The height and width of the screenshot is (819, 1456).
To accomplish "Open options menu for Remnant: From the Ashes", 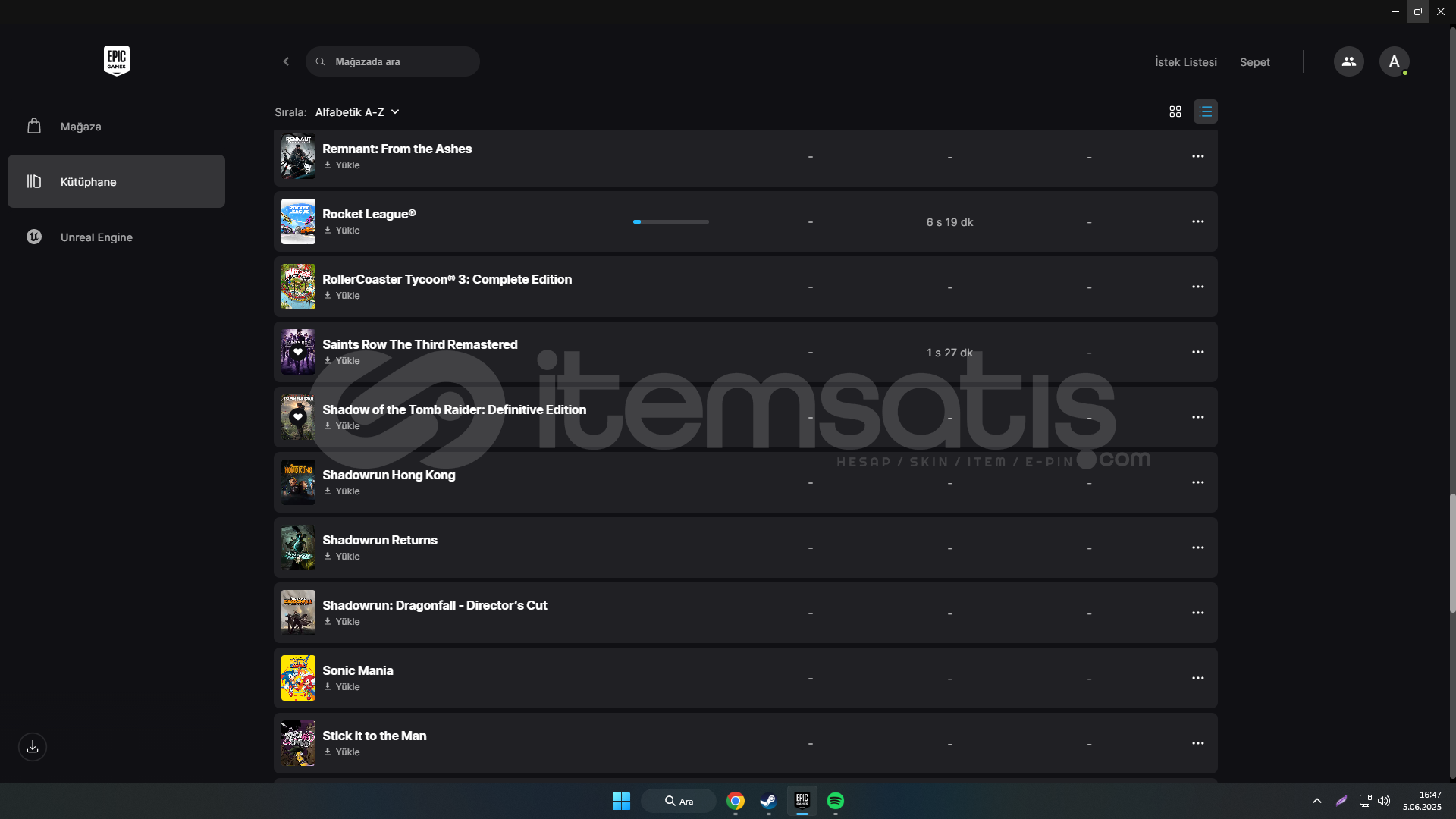I will coord(1197,156).
